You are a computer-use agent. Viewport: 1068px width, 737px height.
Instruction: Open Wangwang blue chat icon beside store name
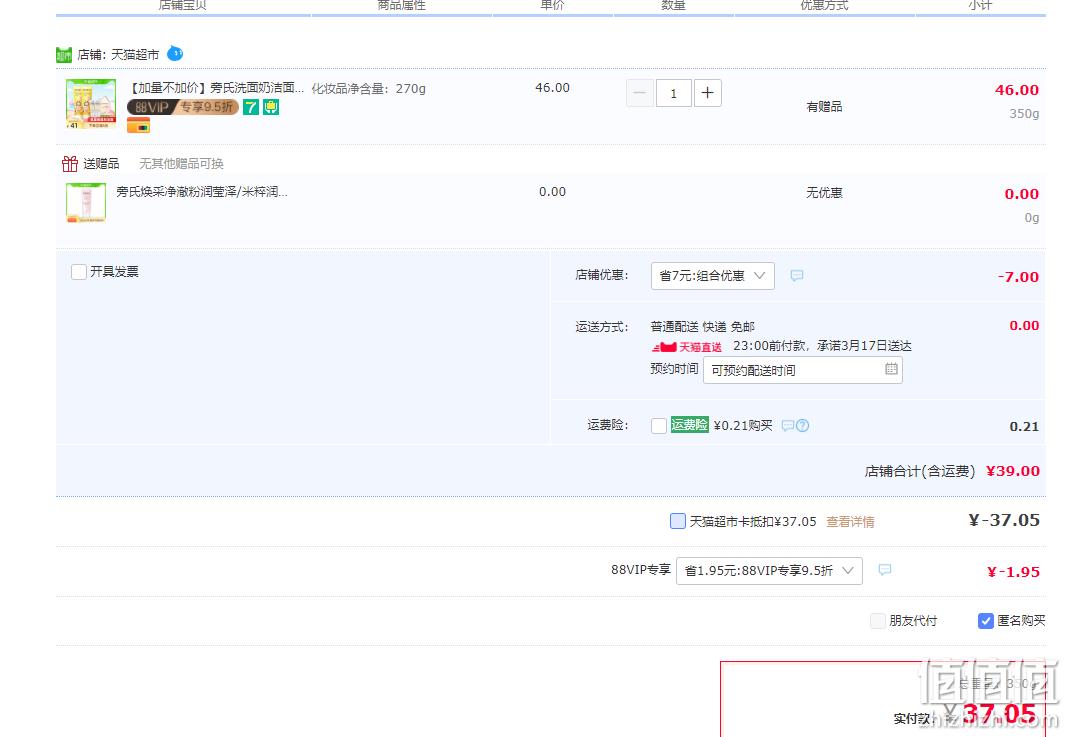pos(175,53)
